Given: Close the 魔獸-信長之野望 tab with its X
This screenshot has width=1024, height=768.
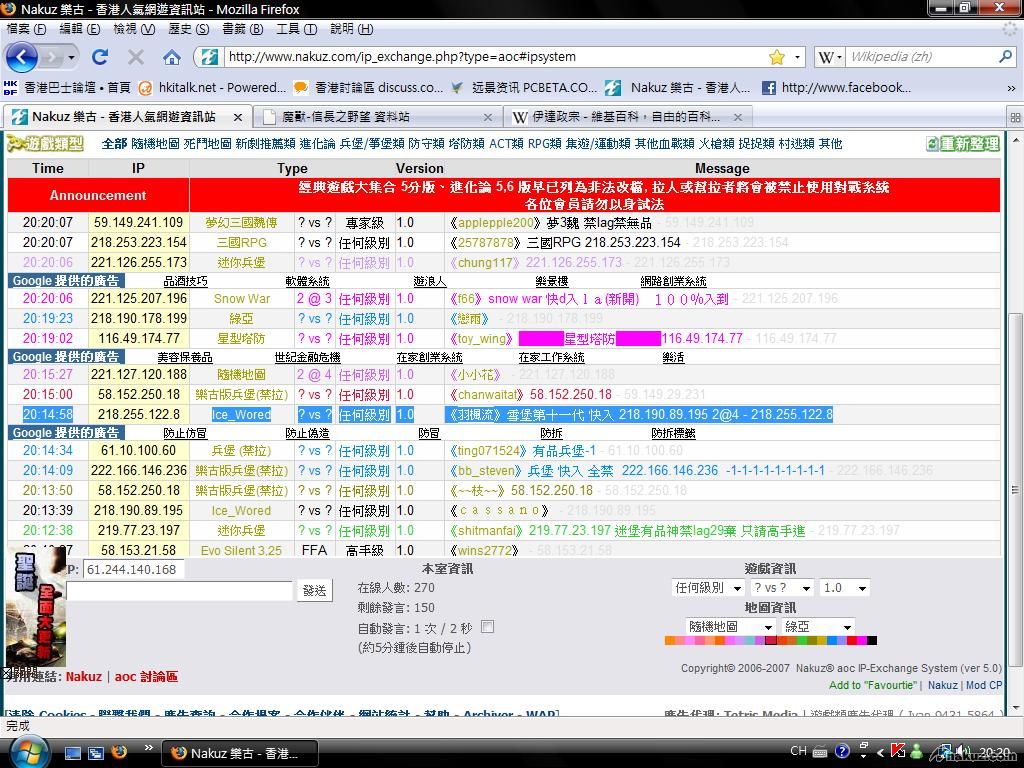Looking at the screenshot, I should pos(488,118).
